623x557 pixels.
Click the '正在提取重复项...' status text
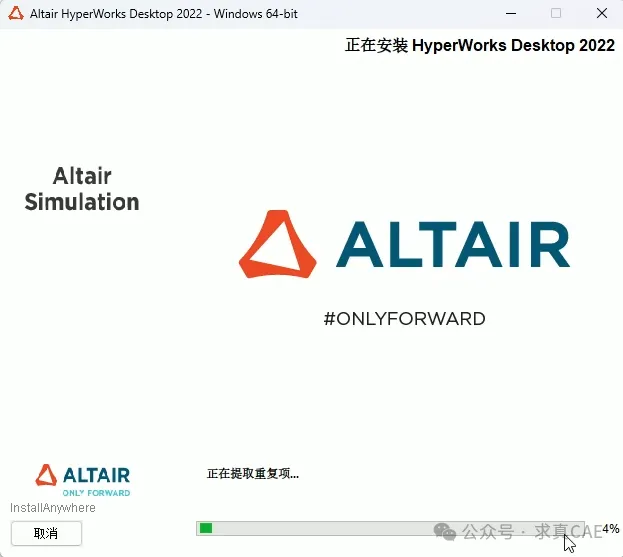[253, 474]
